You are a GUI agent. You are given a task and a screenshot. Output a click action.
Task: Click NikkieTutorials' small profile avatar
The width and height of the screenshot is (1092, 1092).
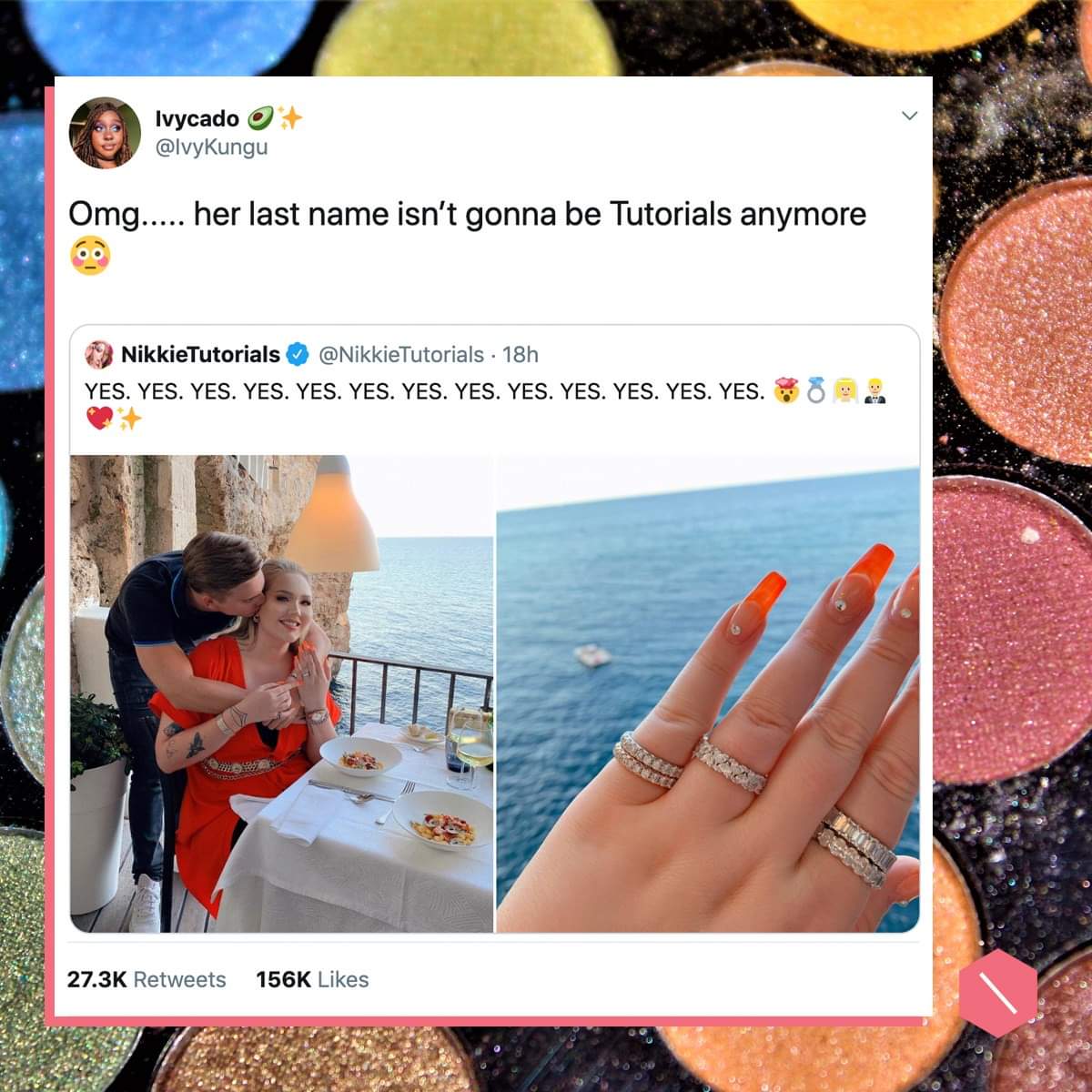click(x=98, y=354)
